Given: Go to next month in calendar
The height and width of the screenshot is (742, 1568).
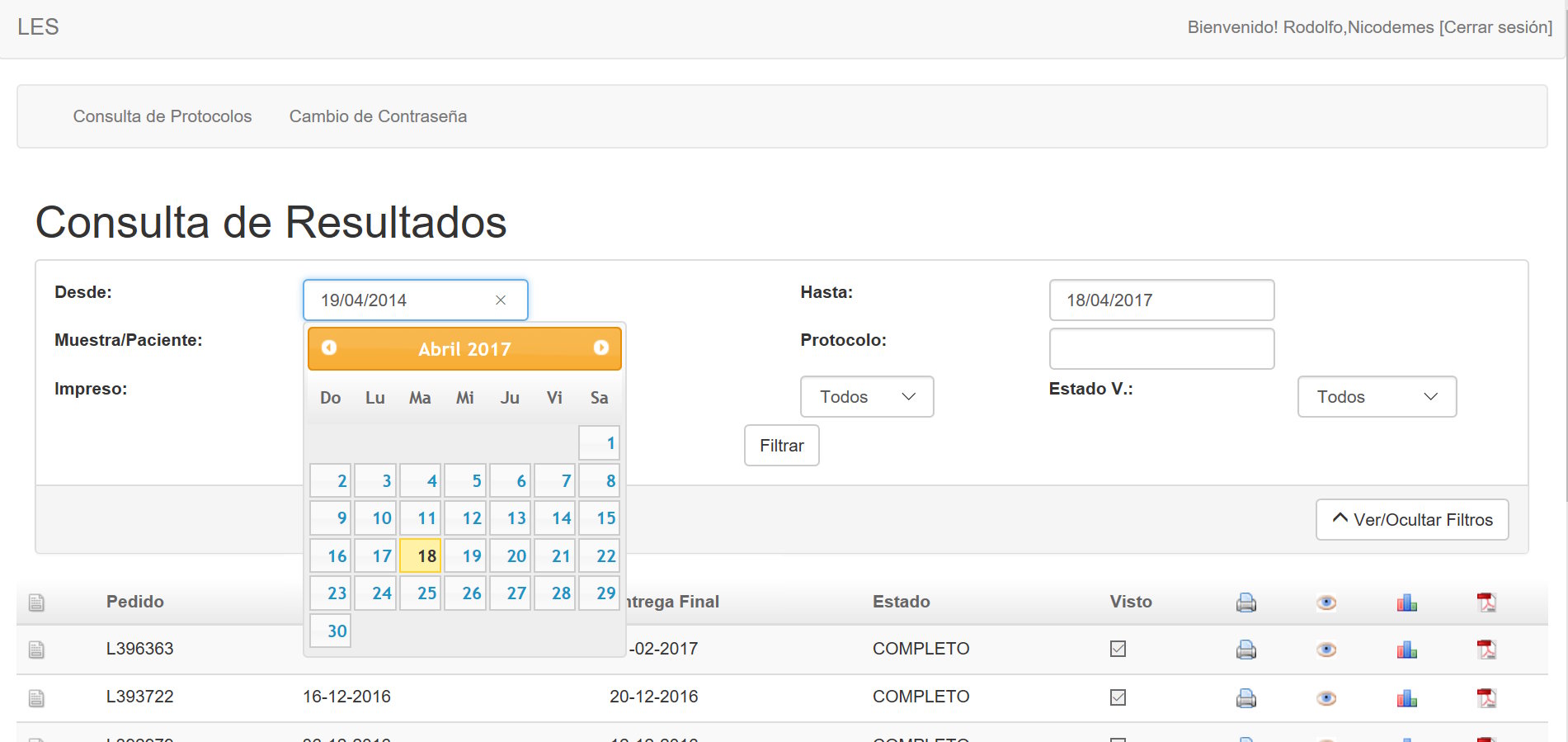Looking at the screenshot, I should (x=600, y=348).
